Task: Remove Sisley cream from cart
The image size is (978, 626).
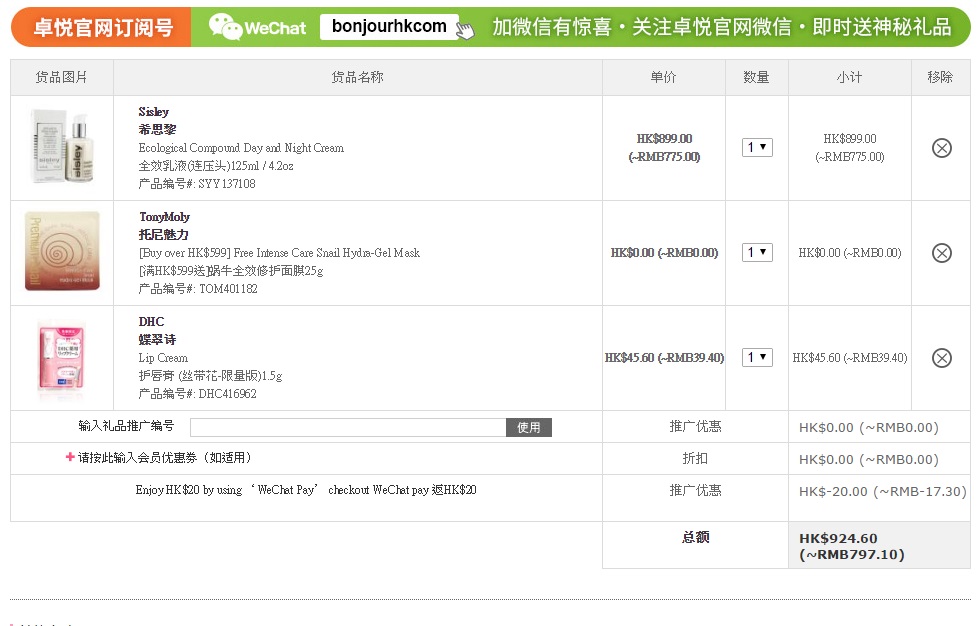Action: [941, 148]
